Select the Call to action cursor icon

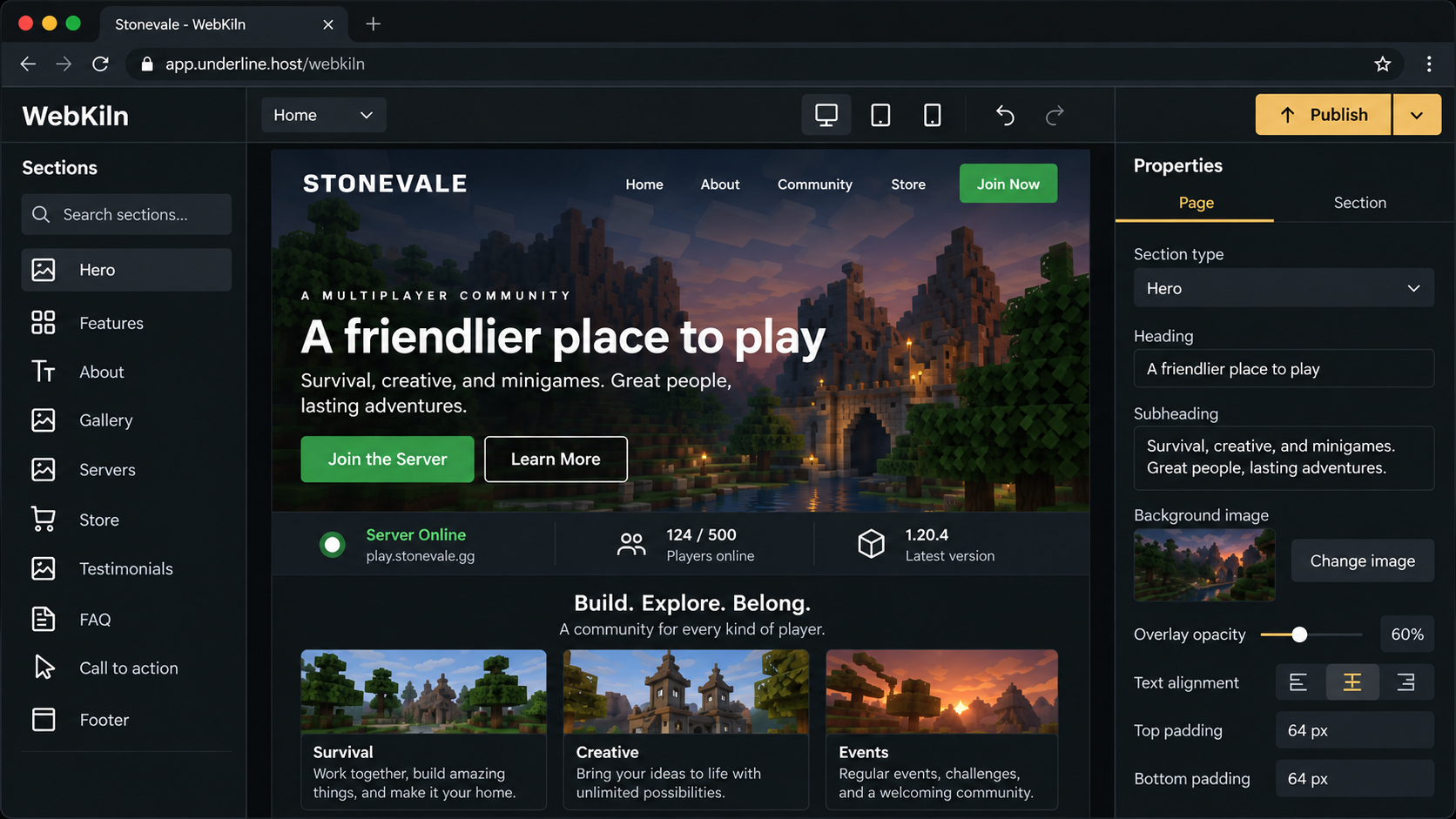coord(43,668)
